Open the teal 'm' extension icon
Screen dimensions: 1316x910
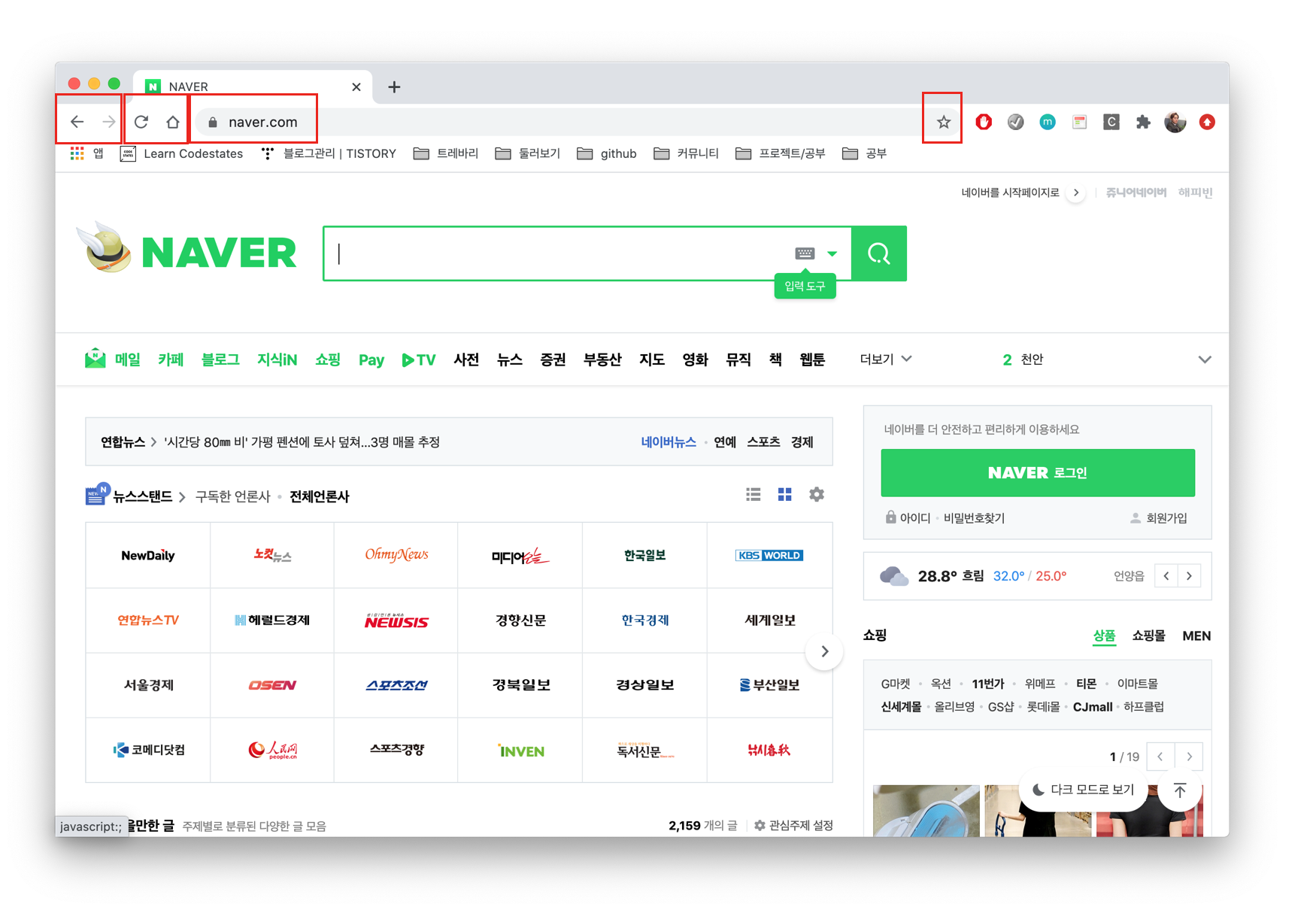[x=1047, y=122]
